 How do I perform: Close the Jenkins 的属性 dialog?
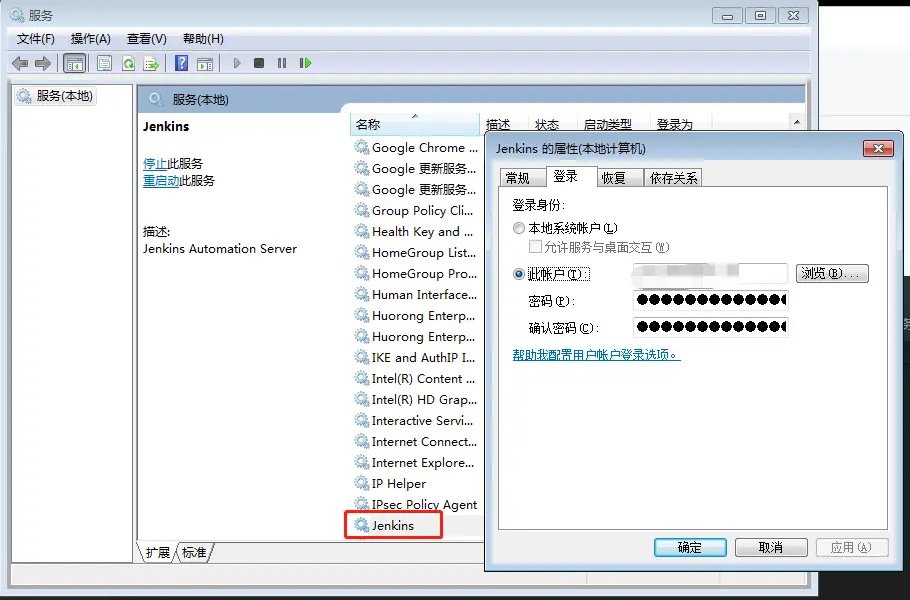[x=878, y=149]
